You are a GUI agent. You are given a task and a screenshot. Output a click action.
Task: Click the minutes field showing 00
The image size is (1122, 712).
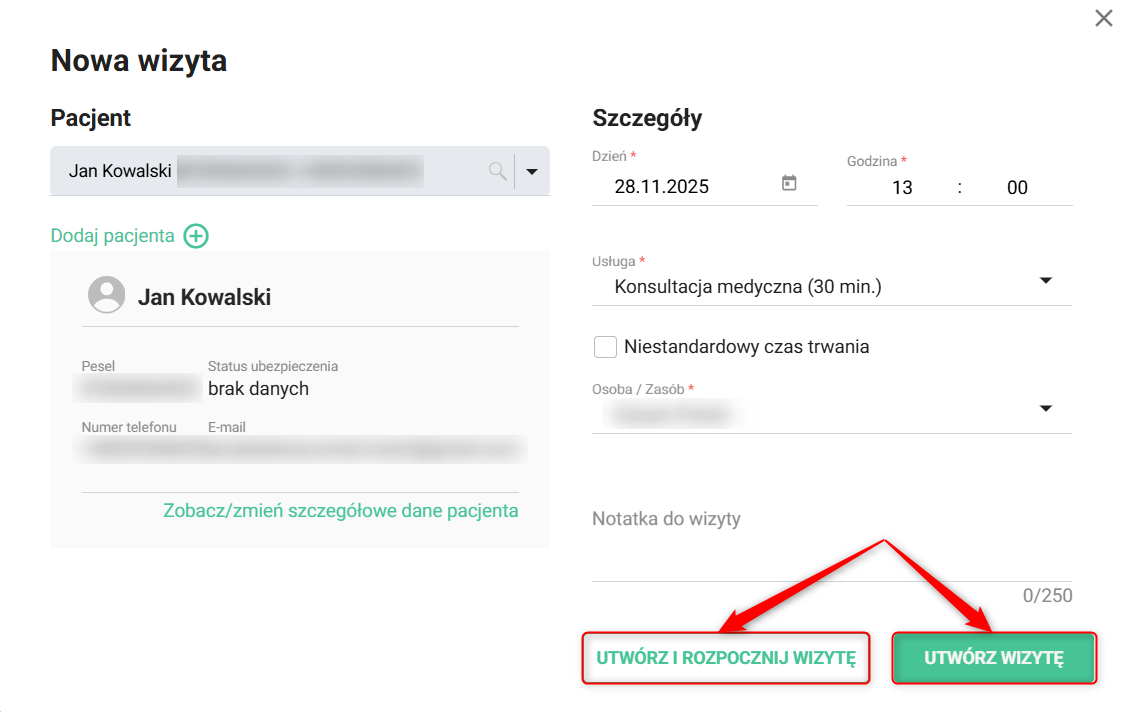1017,187
